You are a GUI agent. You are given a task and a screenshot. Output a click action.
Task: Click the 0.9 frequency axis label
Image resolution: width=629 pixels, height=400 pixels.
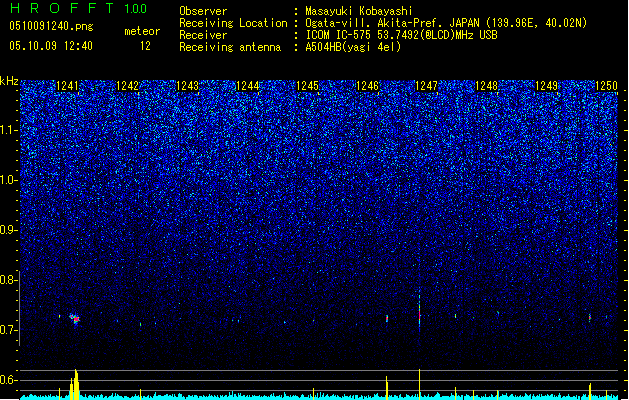[x=9, y=230]
